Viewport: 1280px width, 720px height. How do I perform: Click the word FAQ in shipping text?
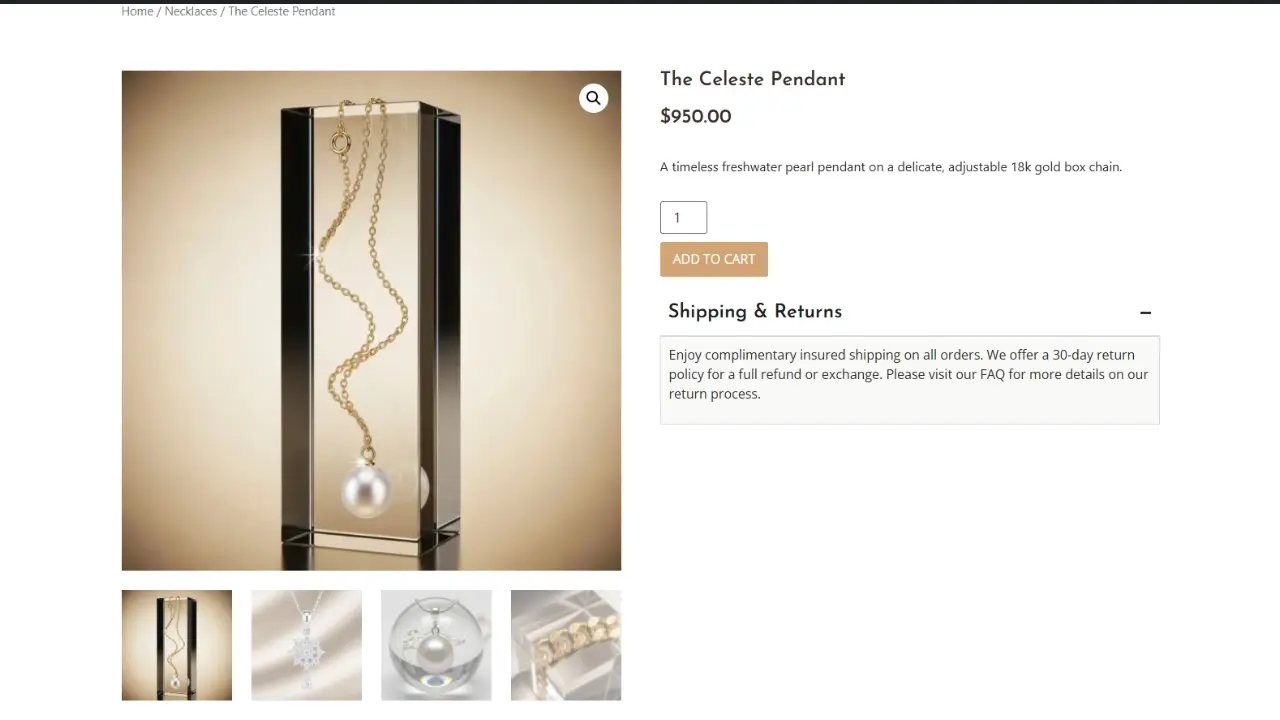pos(992,374)
